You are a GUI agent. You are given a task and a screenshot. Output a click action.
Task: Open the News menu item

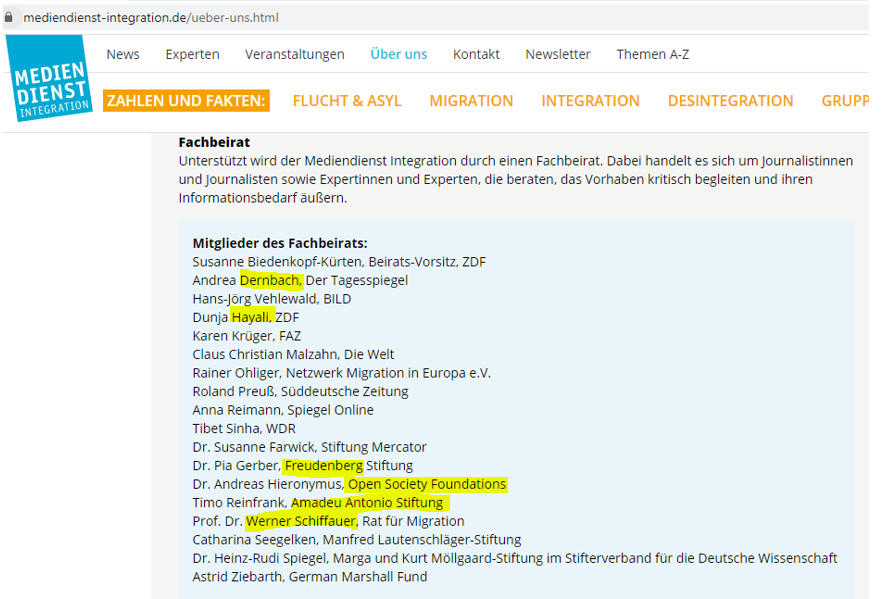pos(122,54)
